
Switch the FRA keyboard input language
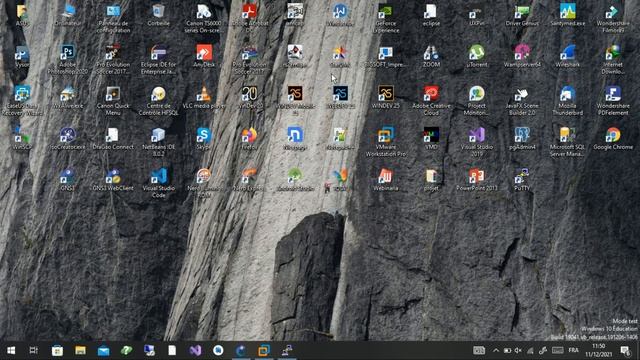pos(573,350)
